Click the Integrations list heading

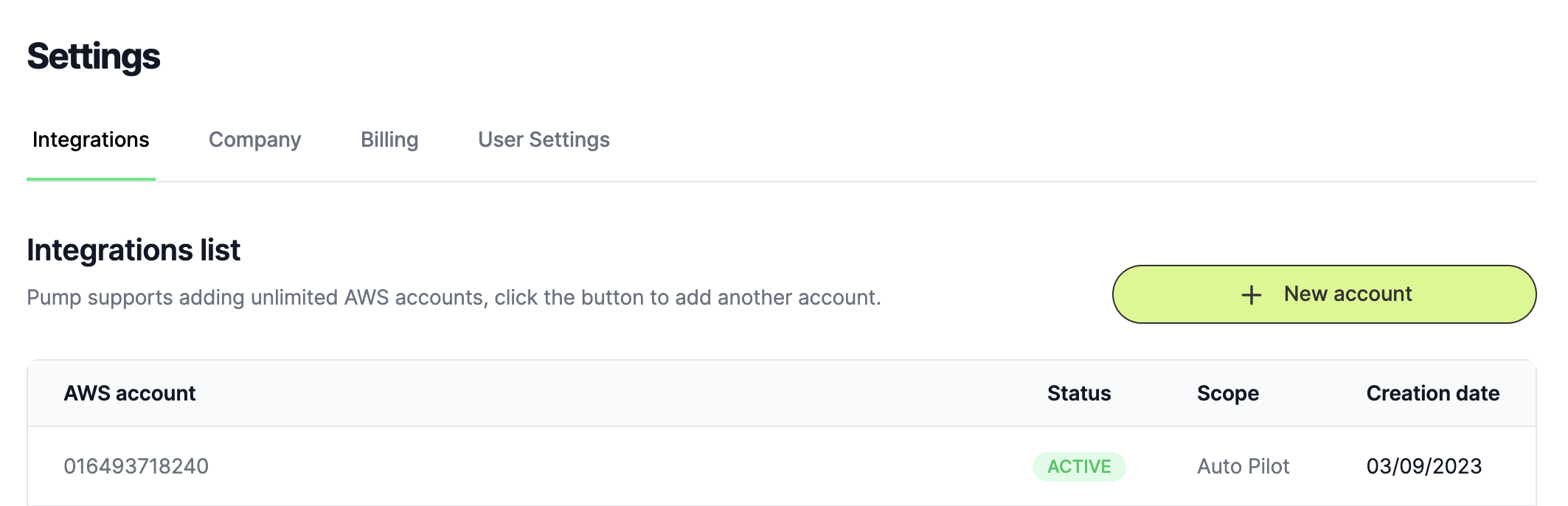point(133,250)
